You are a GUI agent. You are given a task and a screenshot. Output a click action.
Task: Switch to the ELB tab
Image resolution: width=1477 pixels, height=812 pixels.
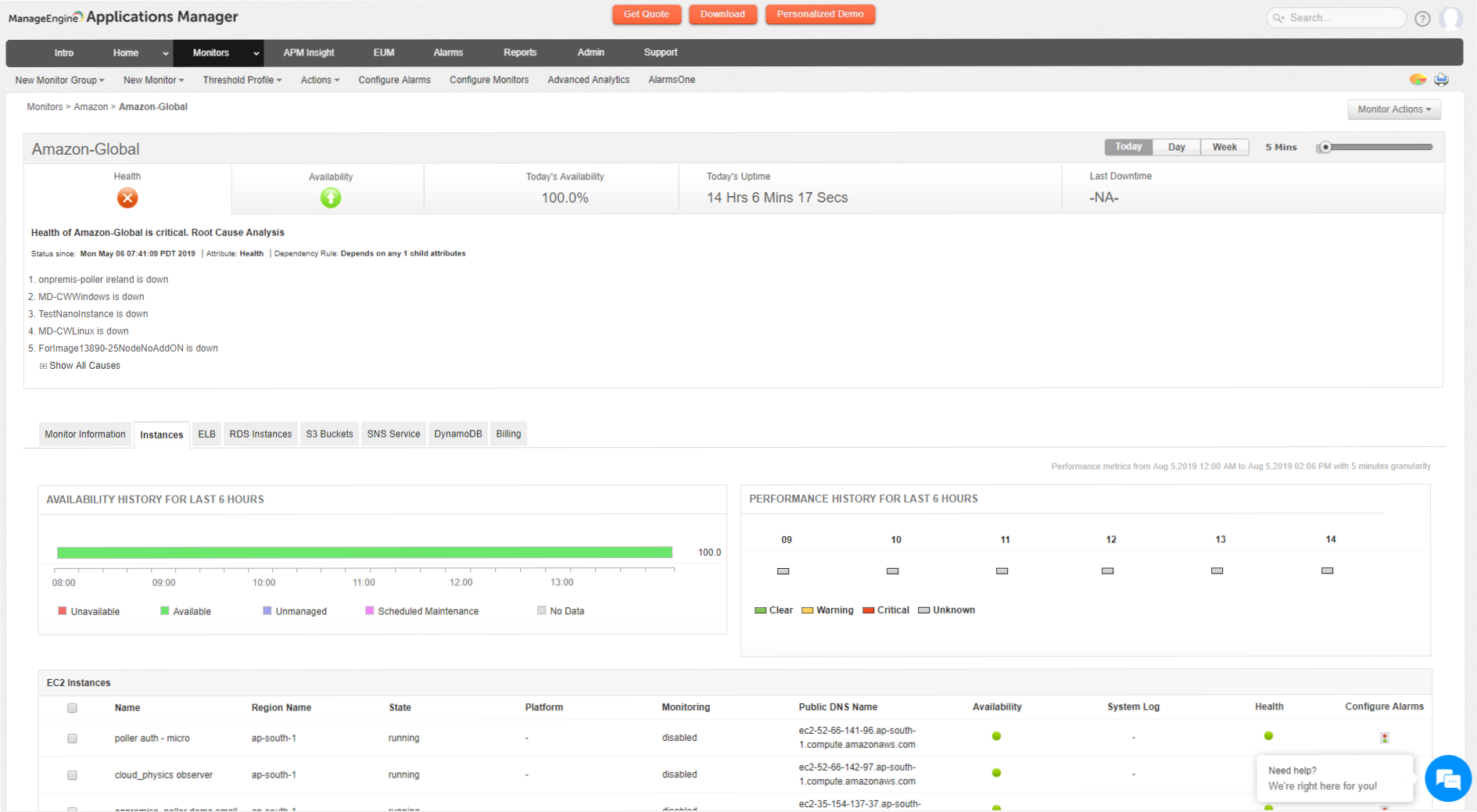point(206,434)
